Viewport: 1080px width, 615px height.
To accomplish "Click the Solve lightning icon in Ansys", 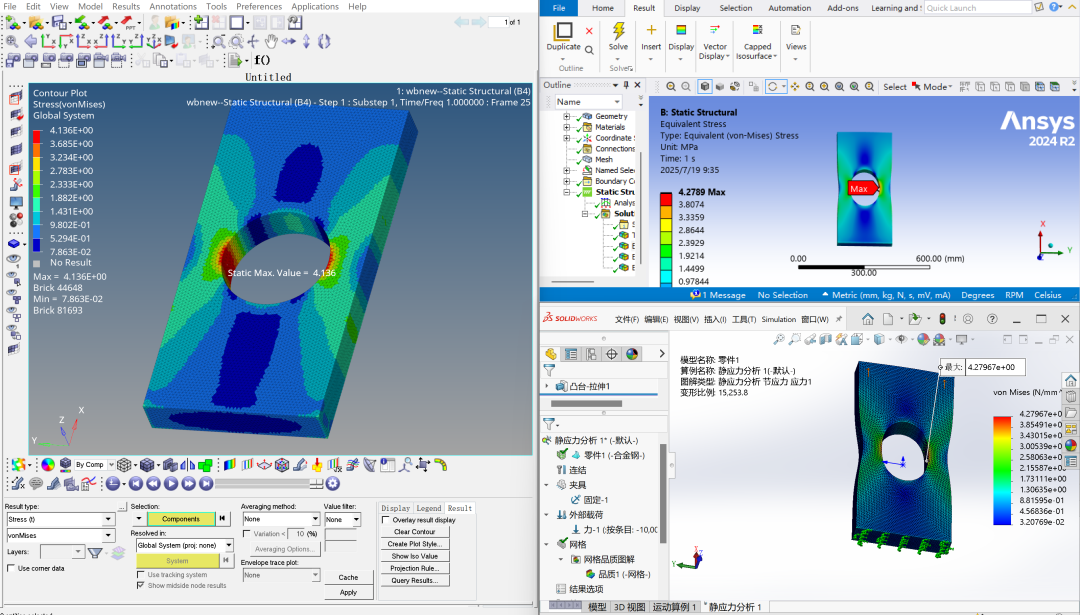I will (619, 30).
